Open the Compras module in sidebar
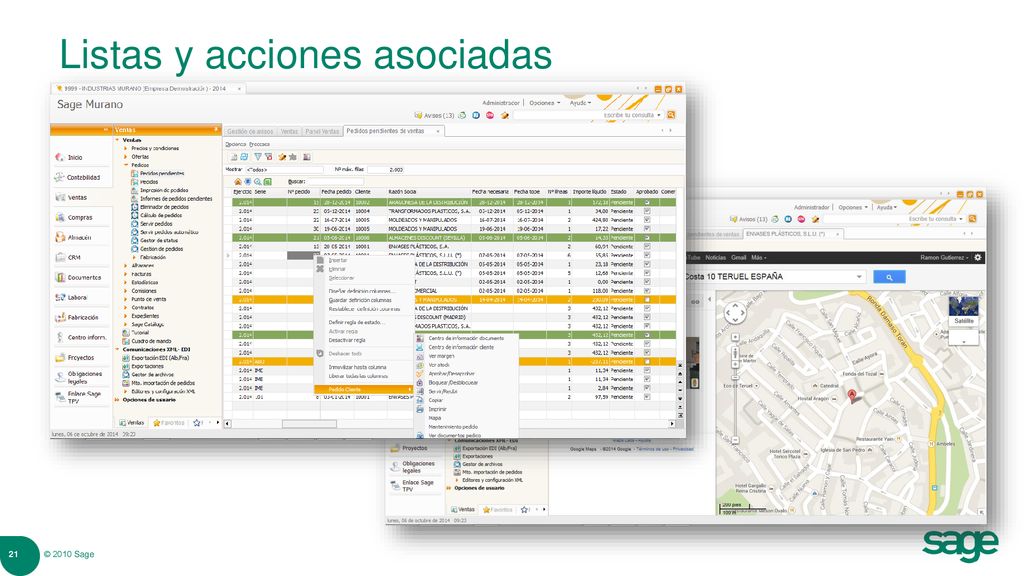This screenshot has width=1024, height=576. pos(74,217)
